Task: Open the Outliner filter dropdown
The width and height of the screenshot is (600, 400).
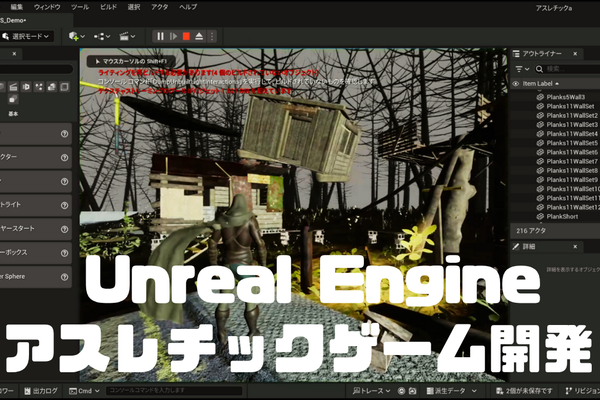Action: (522, 69)
